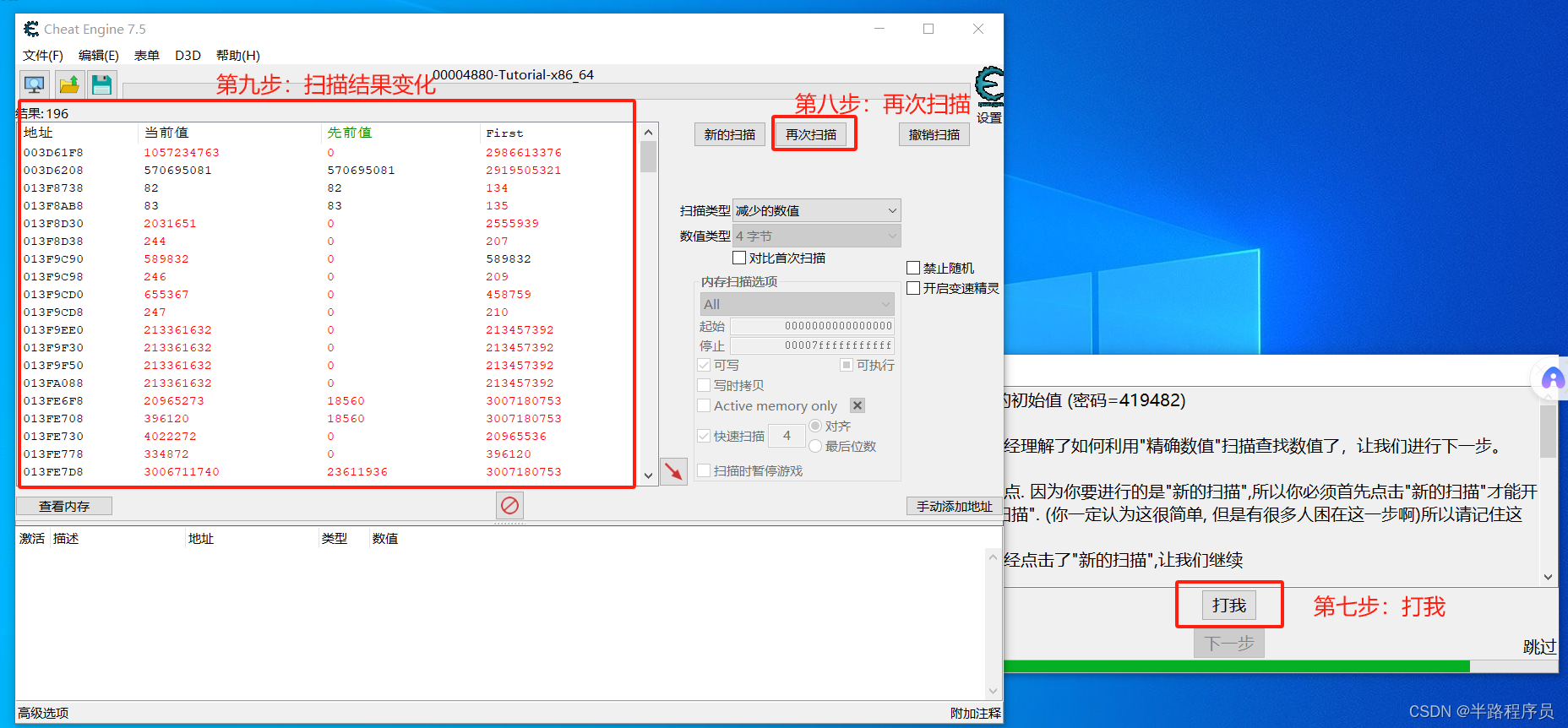Select result row address 013FE7D8
The width and height of the screenshot is (1568, 728).
pos(328,472)
